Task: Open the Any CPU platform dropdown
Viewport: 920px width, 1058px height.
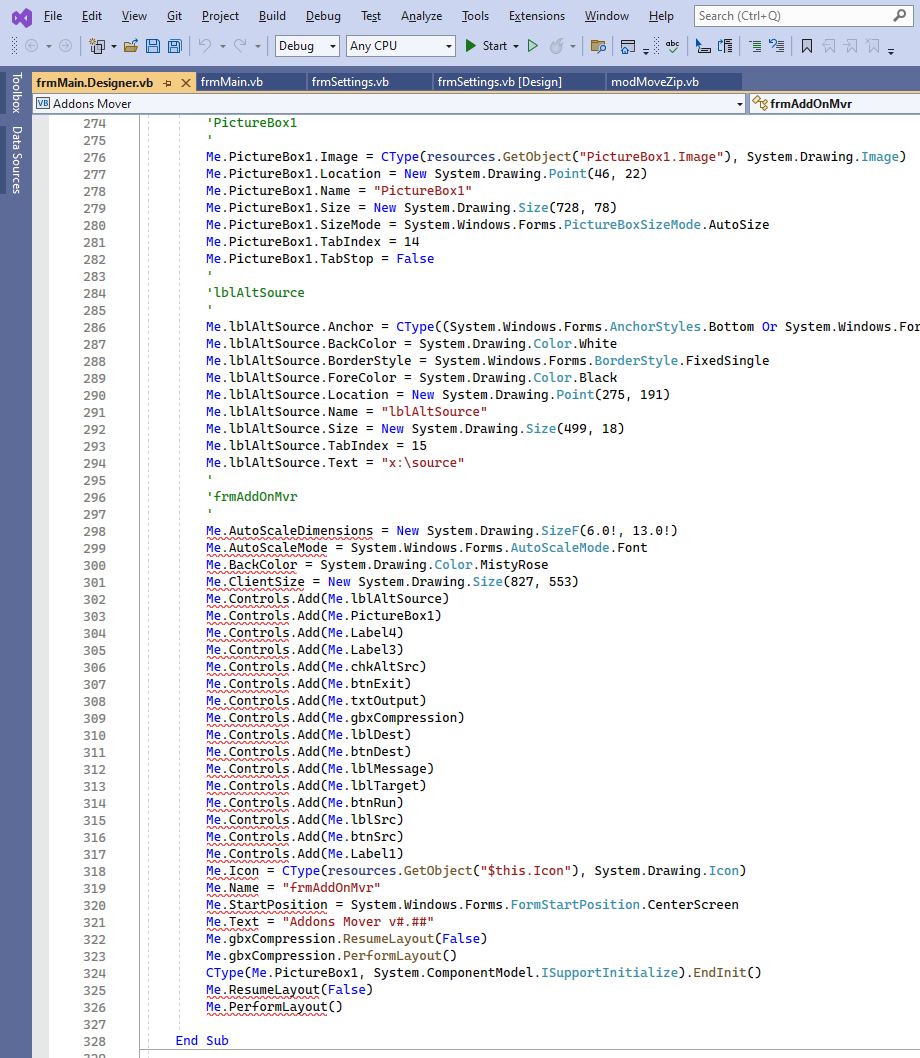Action: pos(400,46)
